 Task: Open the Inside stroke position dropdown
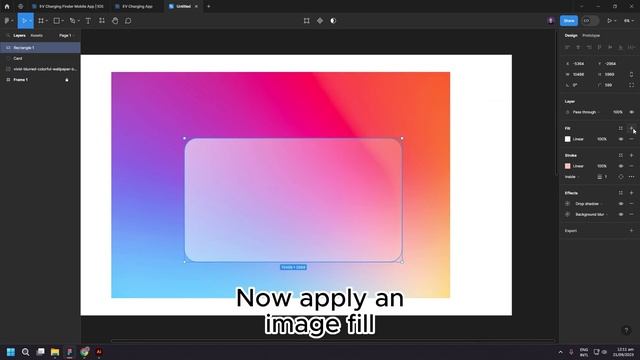(x=572, y=177)
